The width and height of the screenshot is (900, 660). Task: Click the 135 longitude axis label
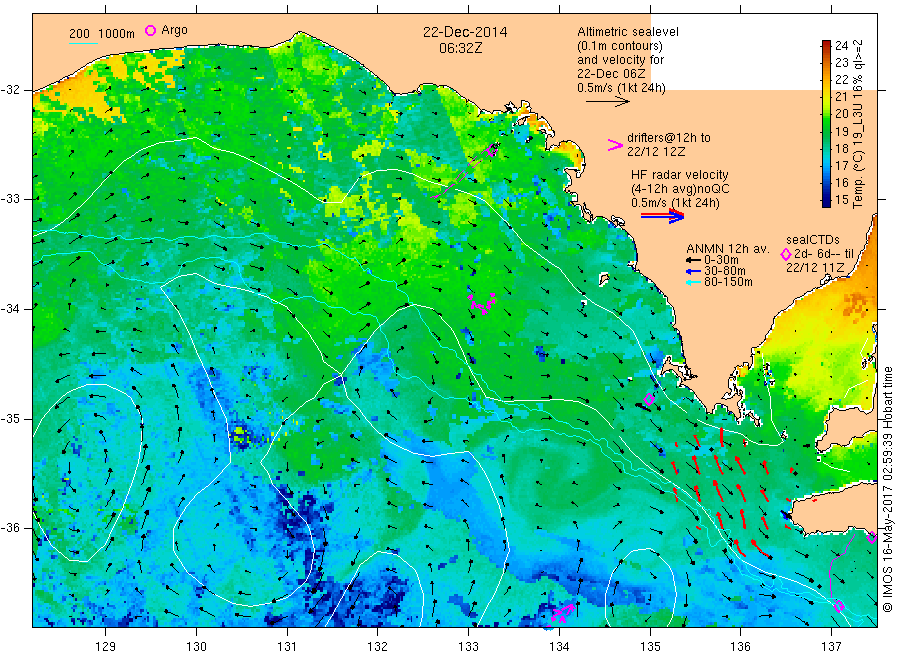[650, 647]
